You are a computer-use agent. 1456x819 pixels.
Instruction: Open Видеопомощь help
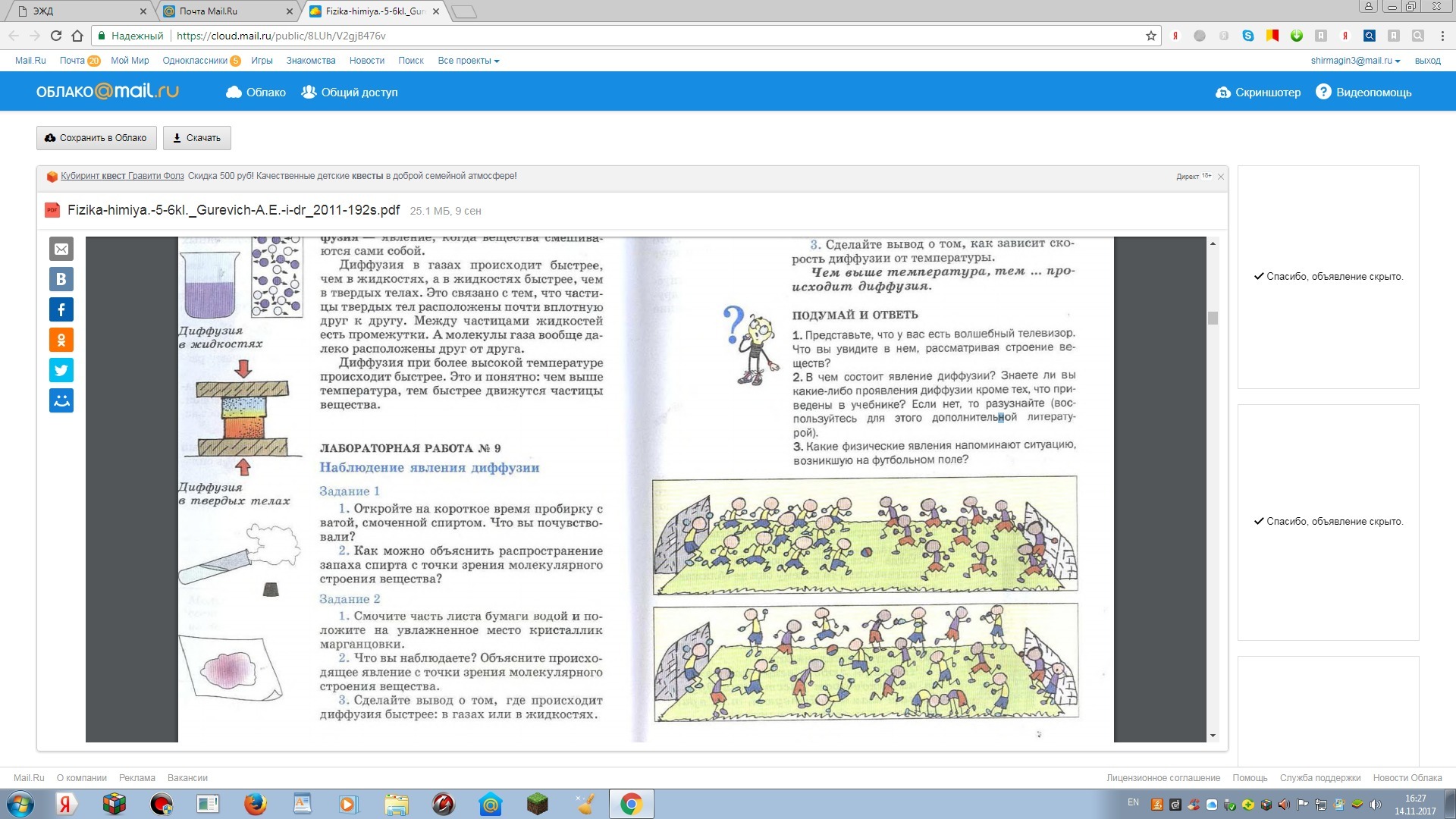[1363, 93]
